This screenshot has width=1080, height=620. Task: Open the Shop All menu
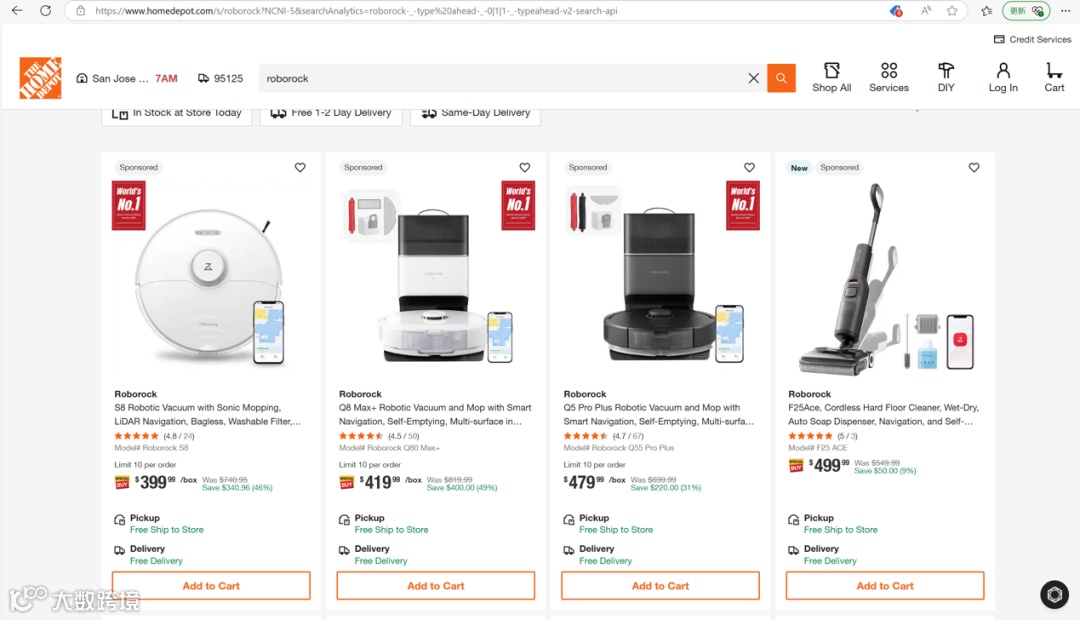(831, 78)
